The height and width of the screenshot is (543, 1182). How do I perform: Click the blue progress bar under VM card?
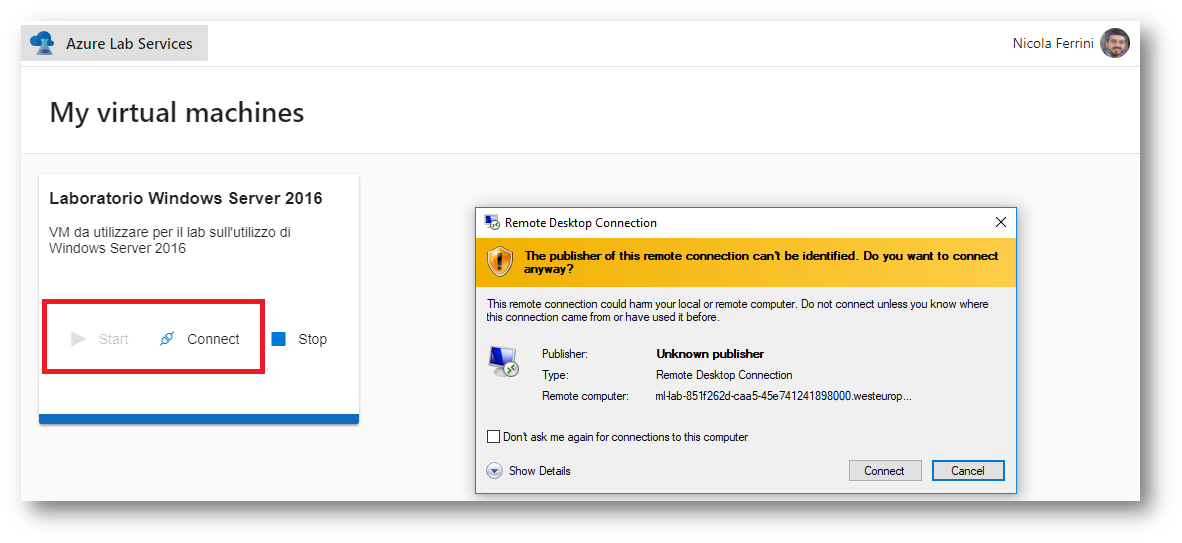click(x=199, y=419)
